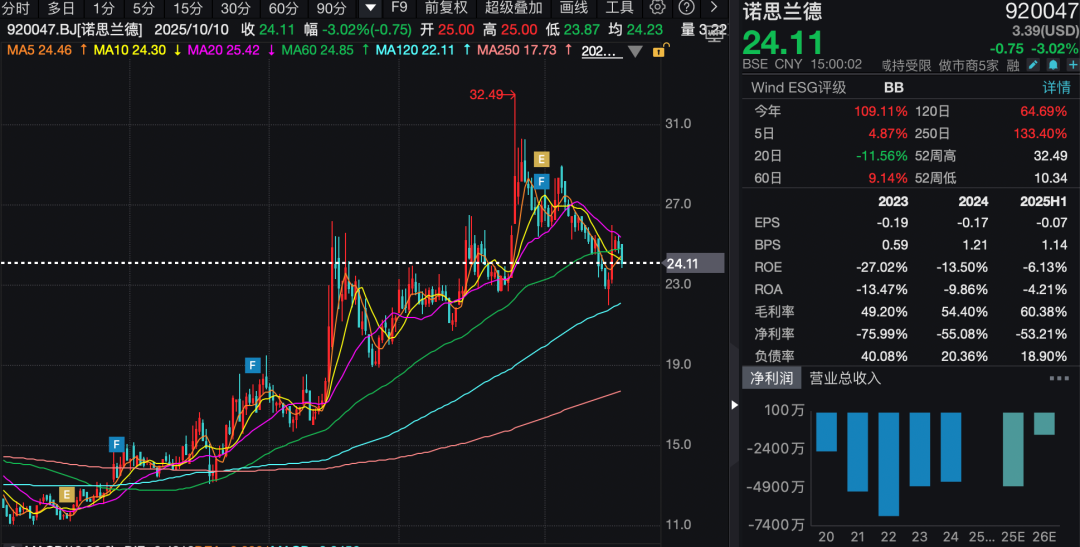Select the 30分 period
This screenshot has height=547, width=1080.
[x=235, y=8]
